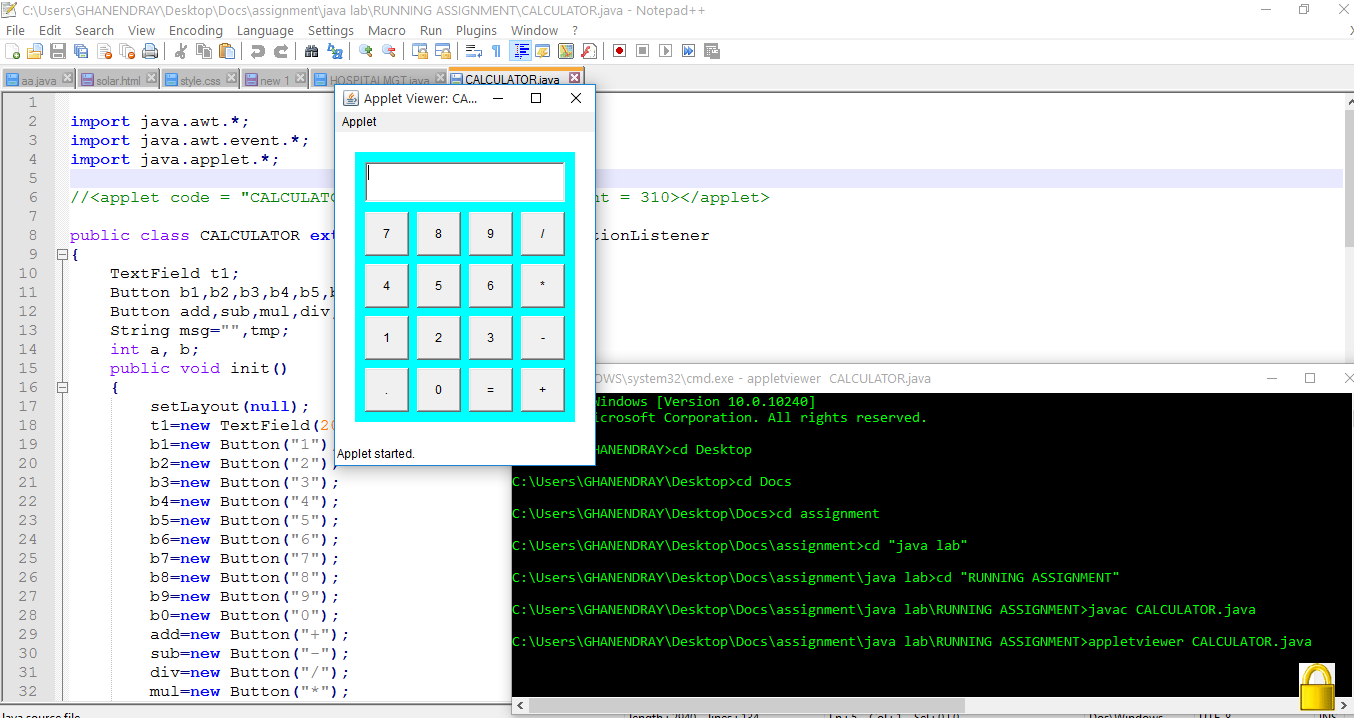
Task: Save the current file via toolbar
Action: coord(58,51)
